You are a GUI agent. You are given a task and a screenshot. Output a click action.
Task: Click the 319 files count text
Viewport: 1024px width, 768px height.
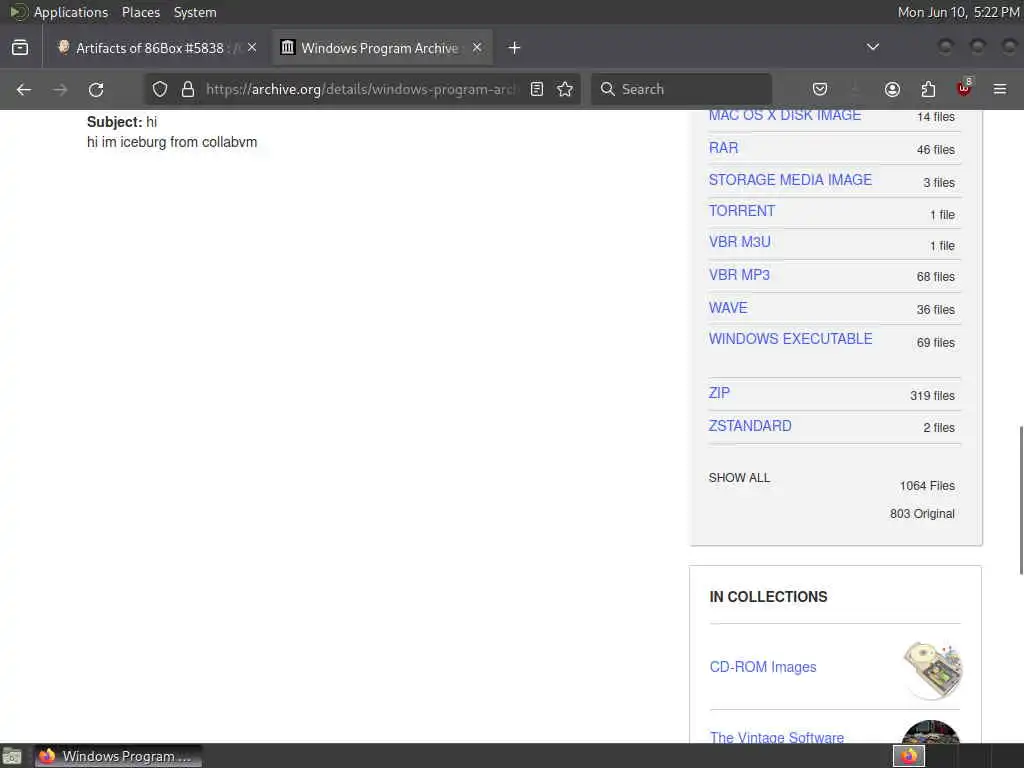(x=932, y=396)
